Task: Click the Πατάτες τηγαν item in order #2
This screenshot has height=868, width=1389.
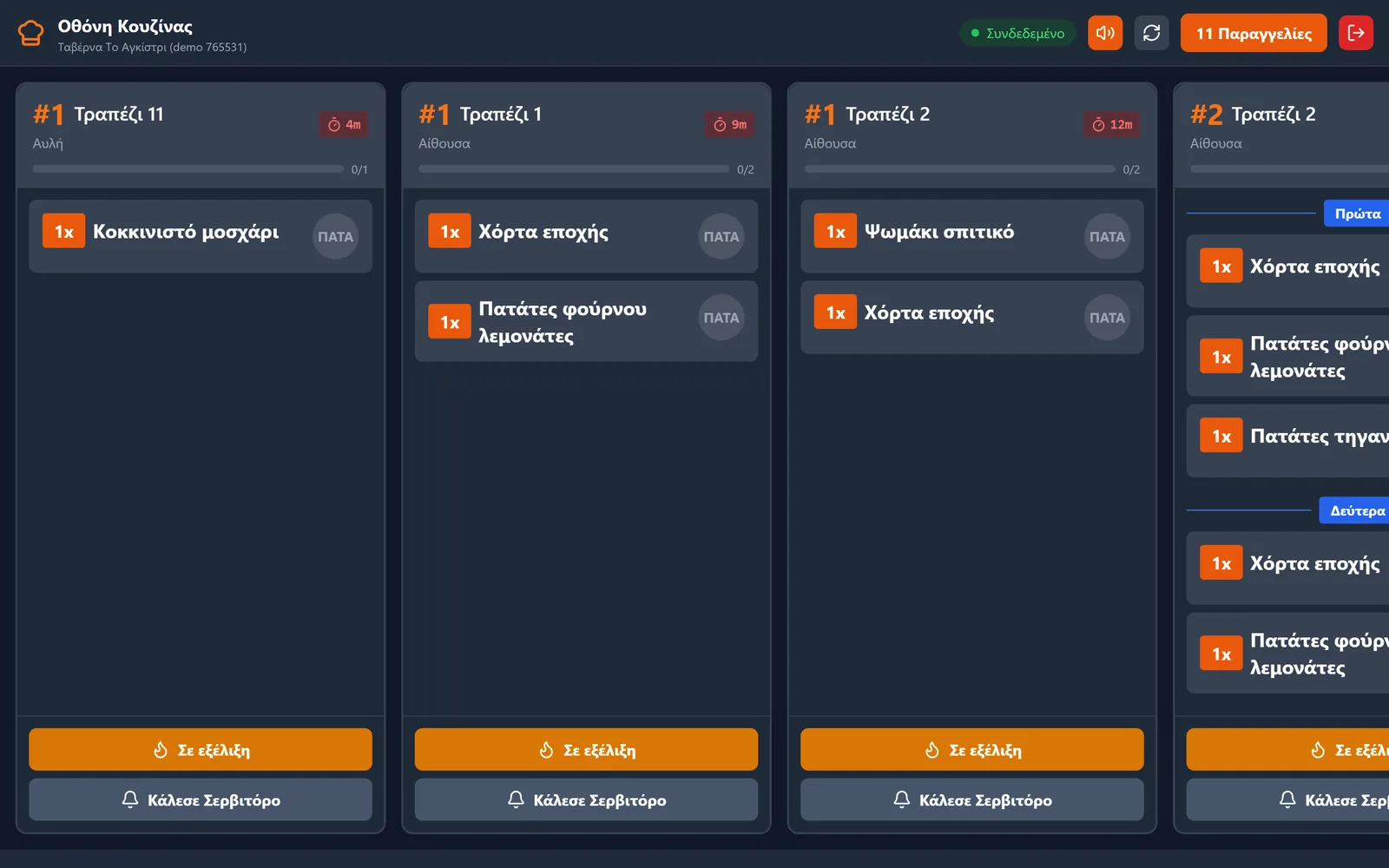Action: [1288, 440]
